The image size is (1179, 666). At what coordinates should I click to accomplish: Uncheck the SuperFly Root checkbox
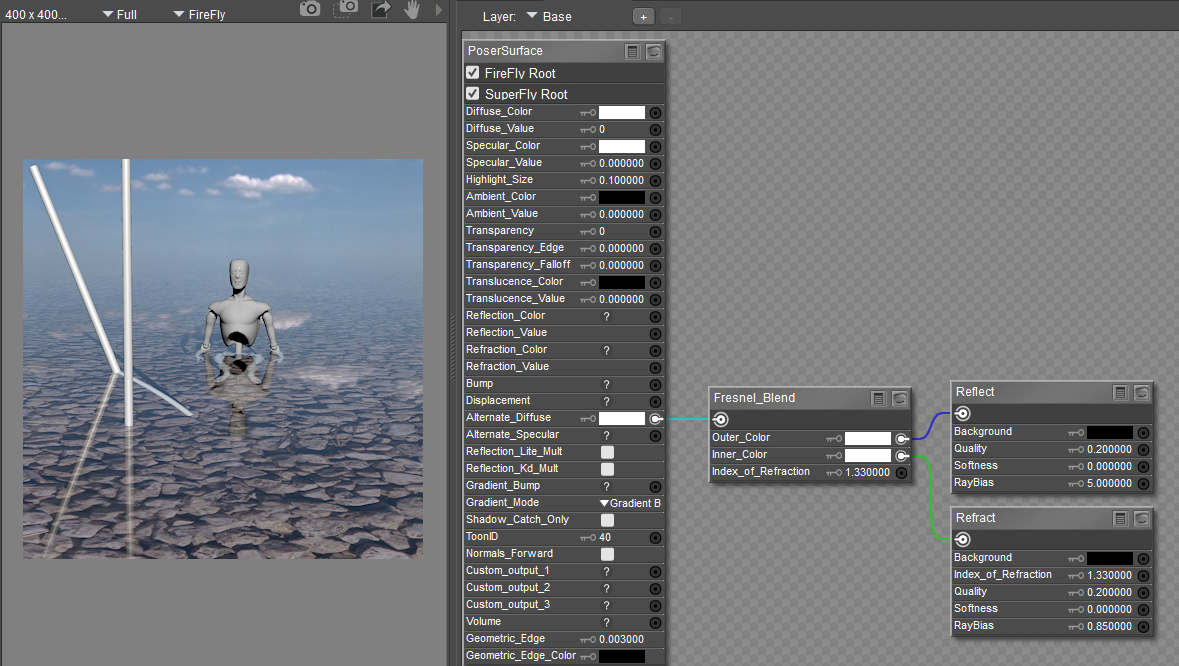(473, 94)
